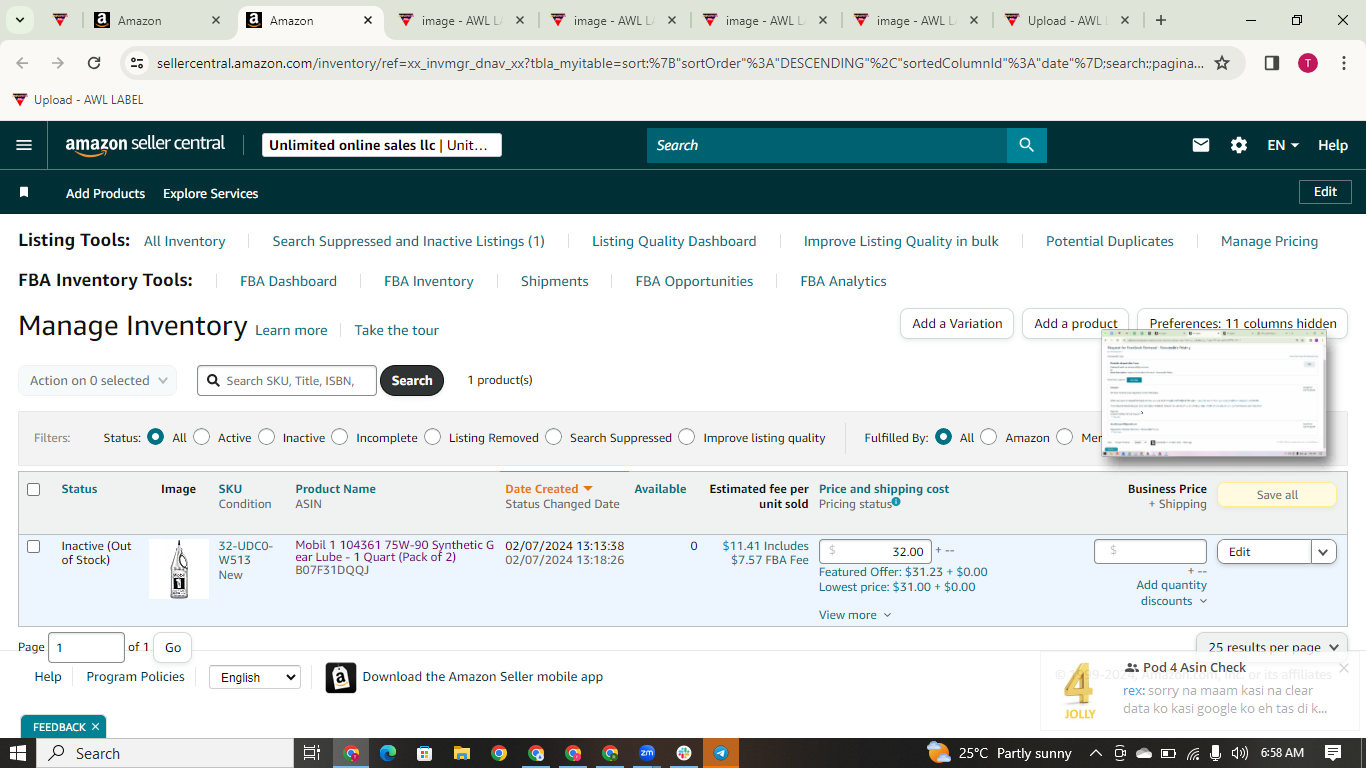Reload the page in Chrome

94,63
